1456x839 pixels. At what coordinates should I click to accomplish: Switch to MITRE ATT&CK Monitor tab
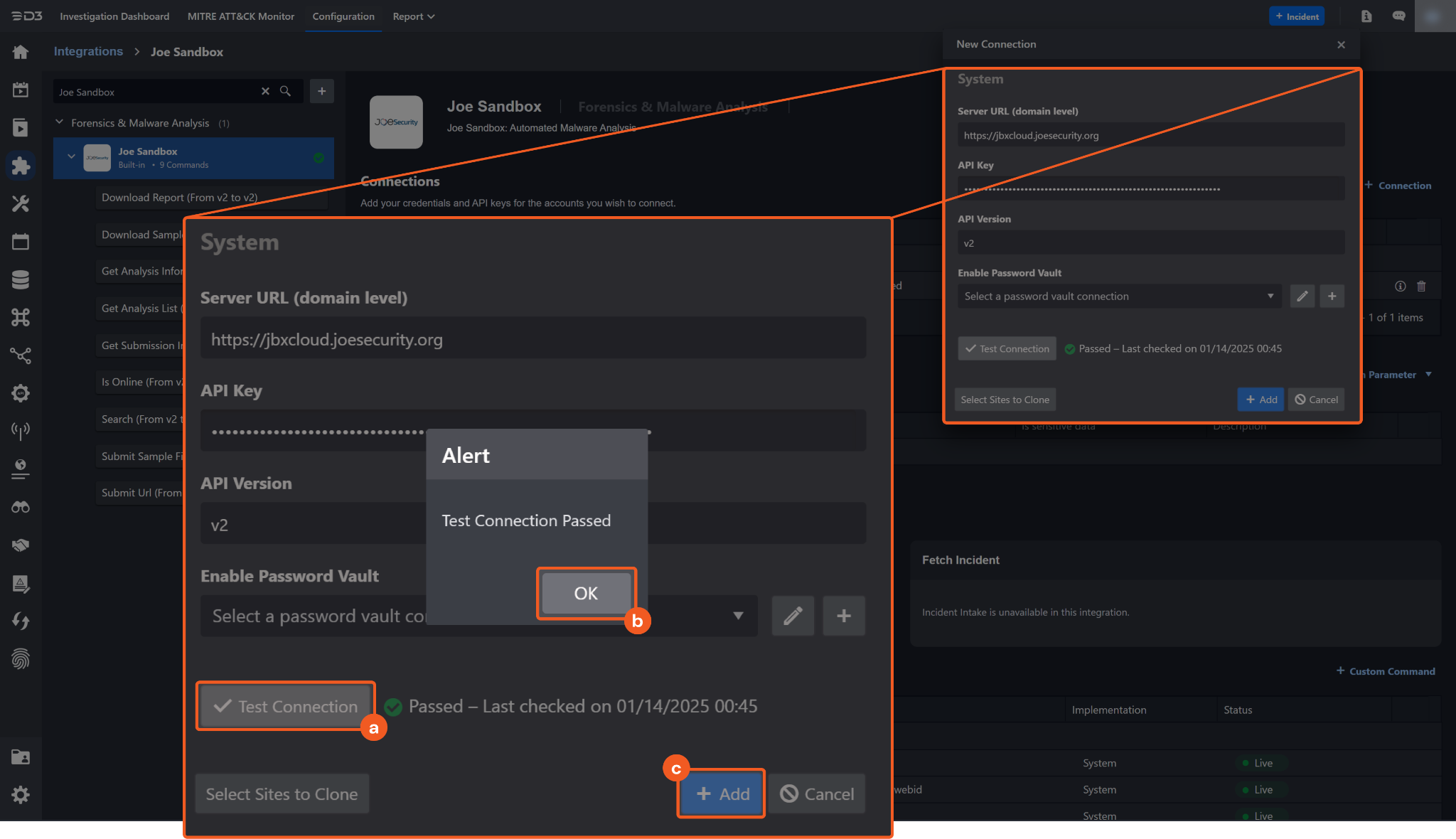coord(240,16)
